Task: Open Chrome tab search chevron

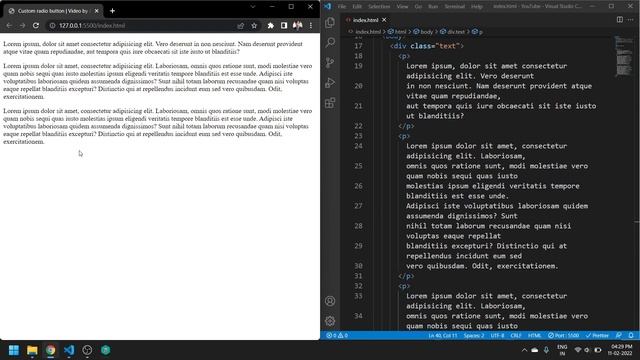Action: tap(253, 7)
